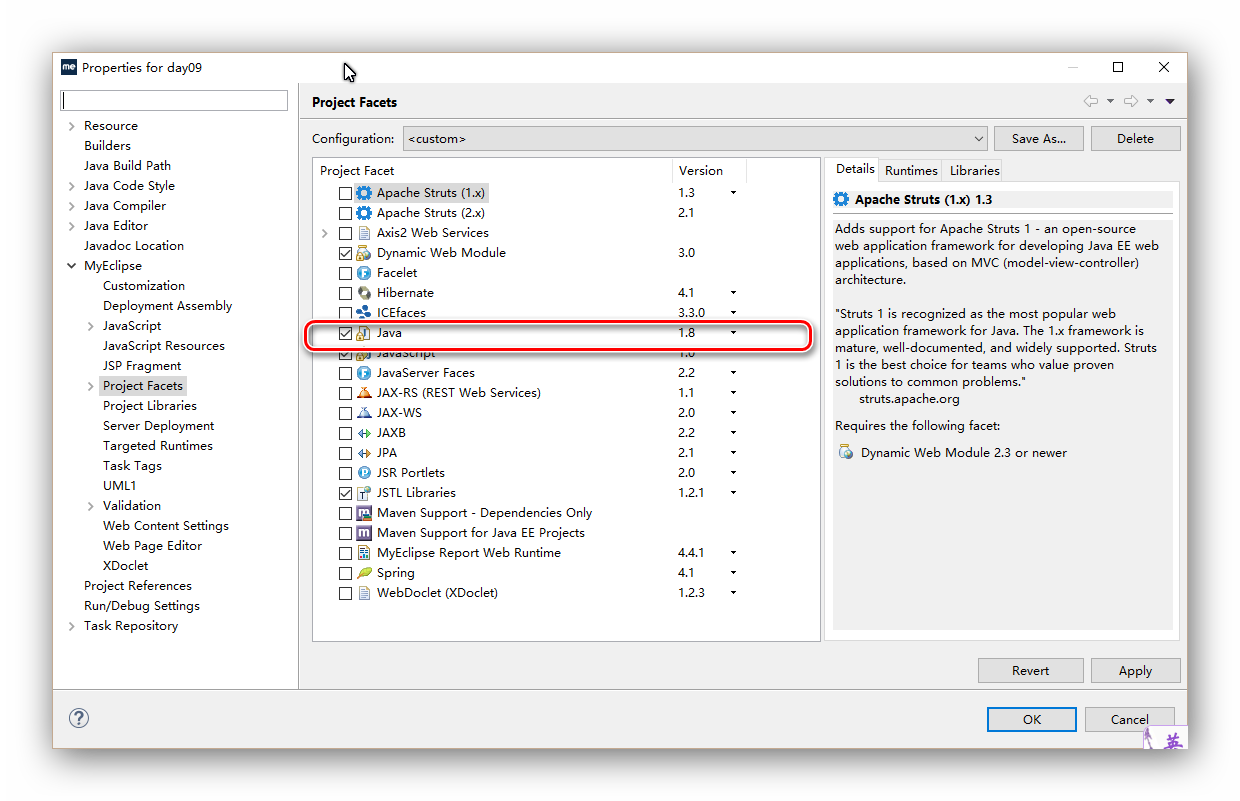Expand the Resource tree node

click(x=71, y=126)
